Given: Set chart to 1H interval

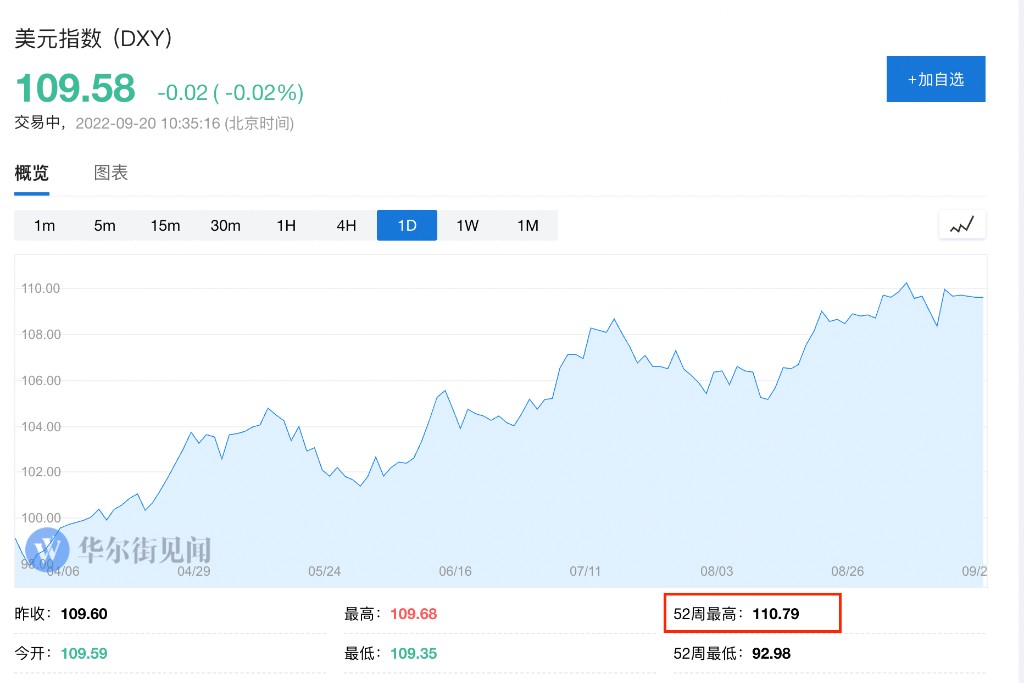Looking at the screenshot, I should coord(286,225).
